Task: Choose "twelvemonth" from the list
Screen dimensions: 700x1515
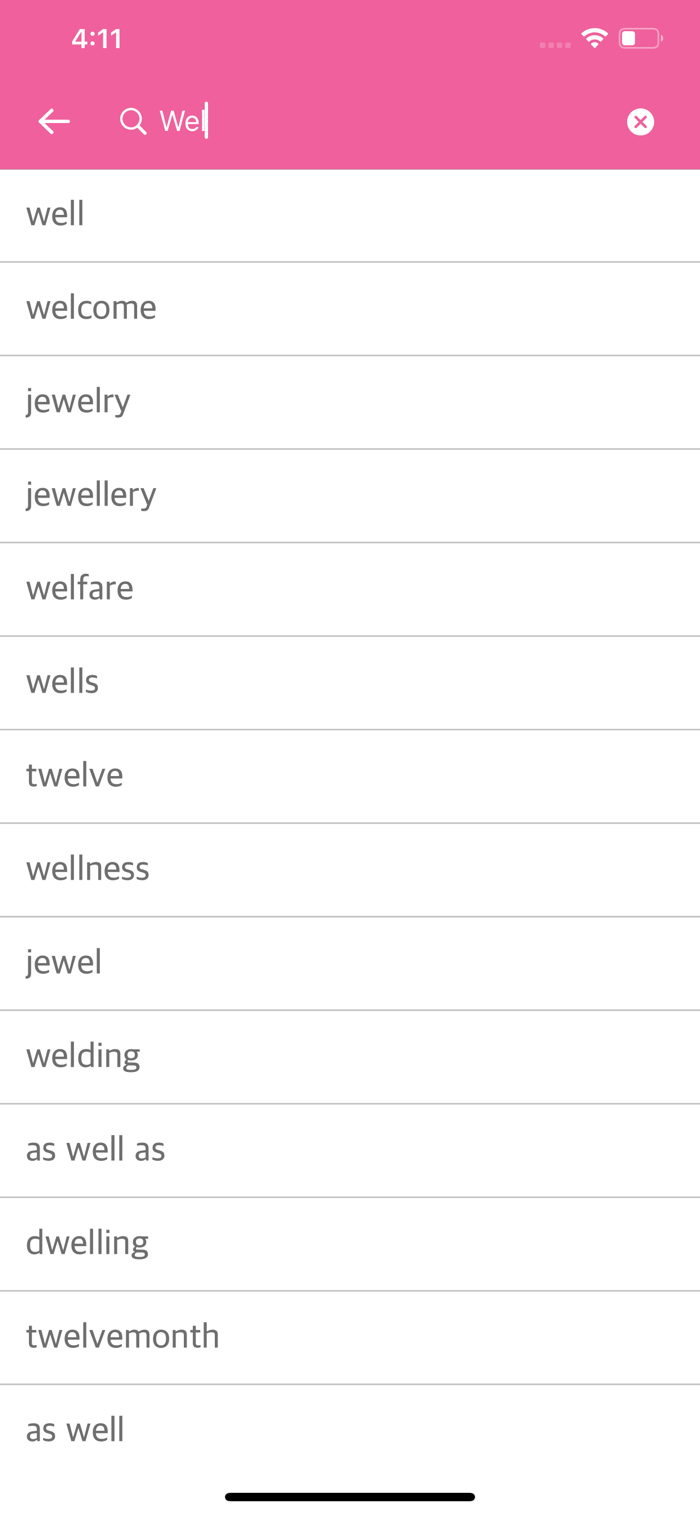Action: (x=350, y=1337)
